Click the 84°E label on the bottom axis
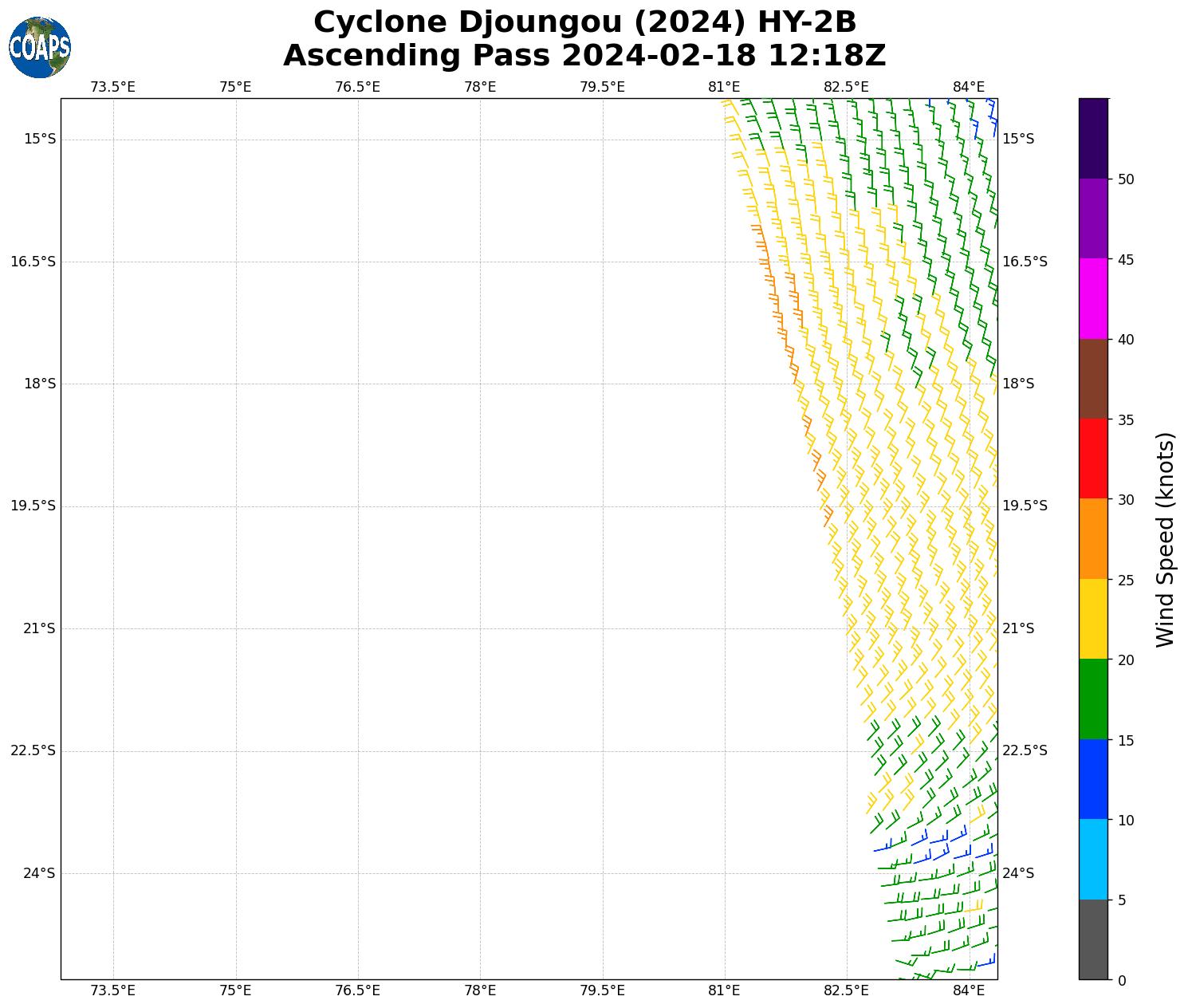 [969, 990]
